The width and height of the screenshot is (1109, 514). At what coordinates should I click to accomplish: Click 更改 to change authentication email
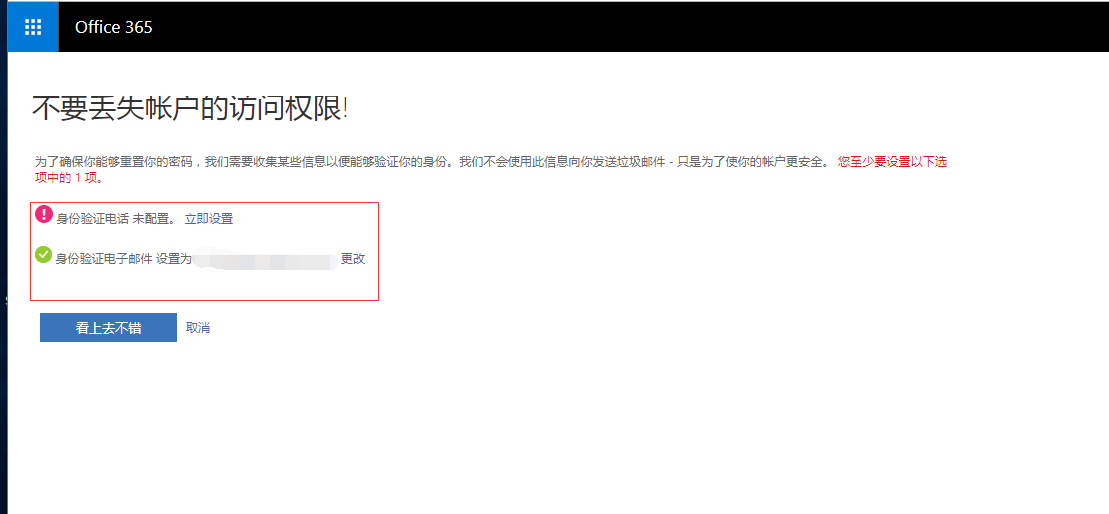tap(353, 259)
